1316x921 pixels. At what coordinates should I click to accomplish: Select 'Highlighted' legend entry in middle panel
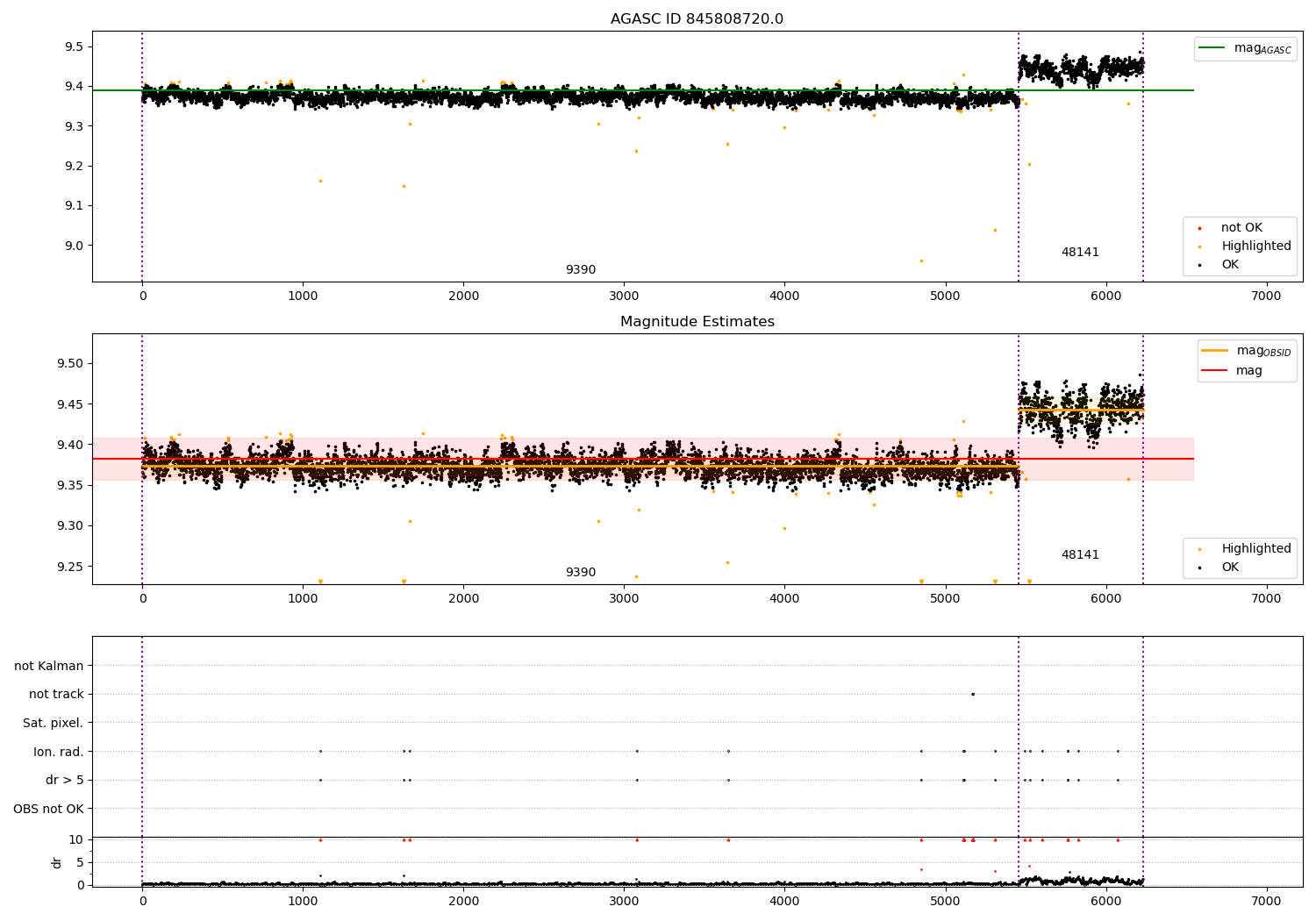1255,549
